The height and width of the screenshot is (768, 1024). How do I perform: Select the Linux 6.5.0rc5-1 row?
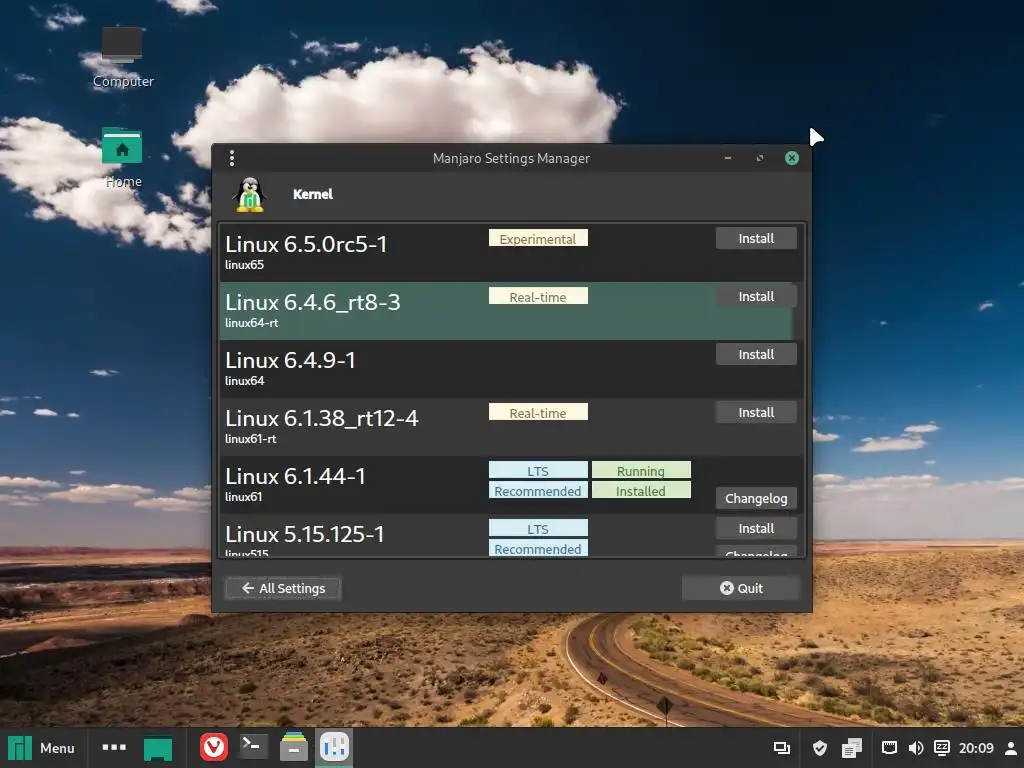pos(511,253)
